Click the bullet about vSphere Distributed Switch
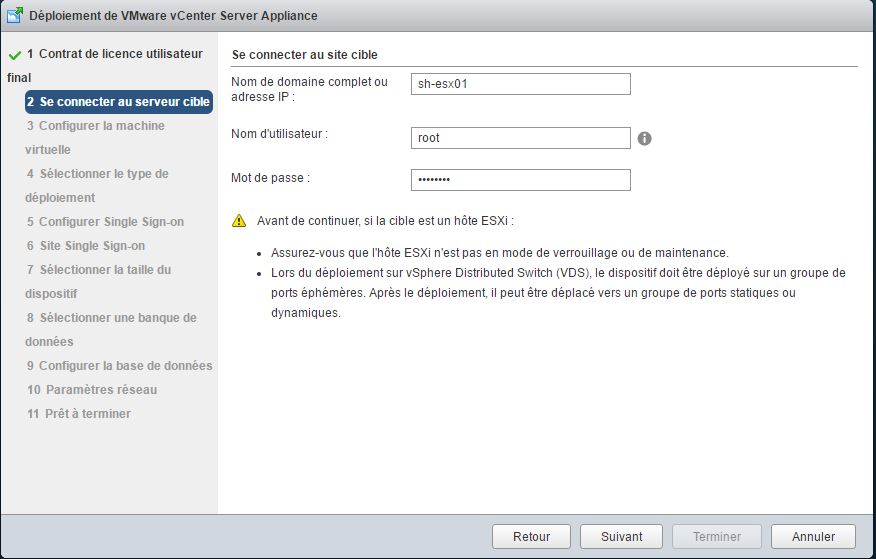This screenshot has width=876, height=559. pos(558,293)
